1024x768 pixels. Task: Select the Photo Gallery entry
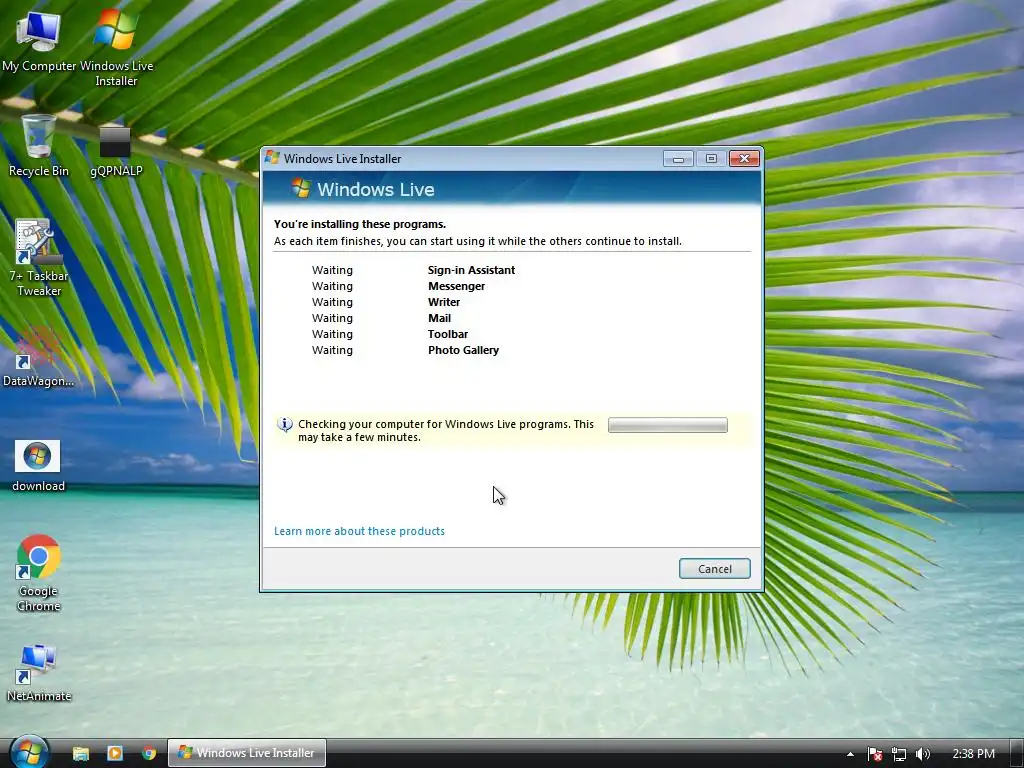click(x=463, y=350)
